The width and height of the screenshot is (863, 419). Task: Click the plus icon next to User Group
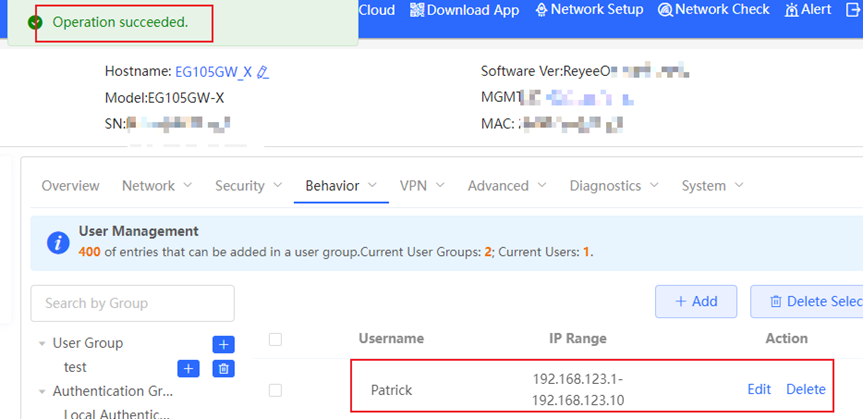[223, 345]
